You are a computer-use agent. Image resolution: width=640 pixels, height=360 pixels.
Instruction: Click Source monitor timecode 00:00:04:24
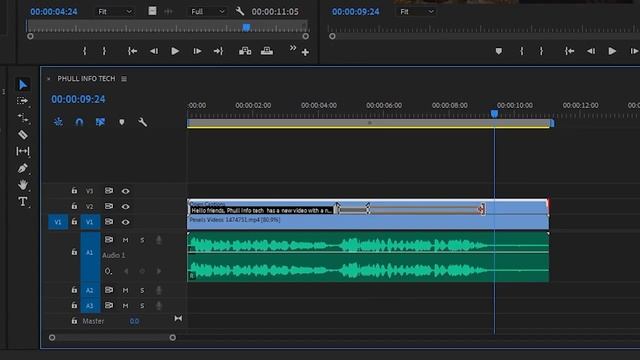[54, 11]
